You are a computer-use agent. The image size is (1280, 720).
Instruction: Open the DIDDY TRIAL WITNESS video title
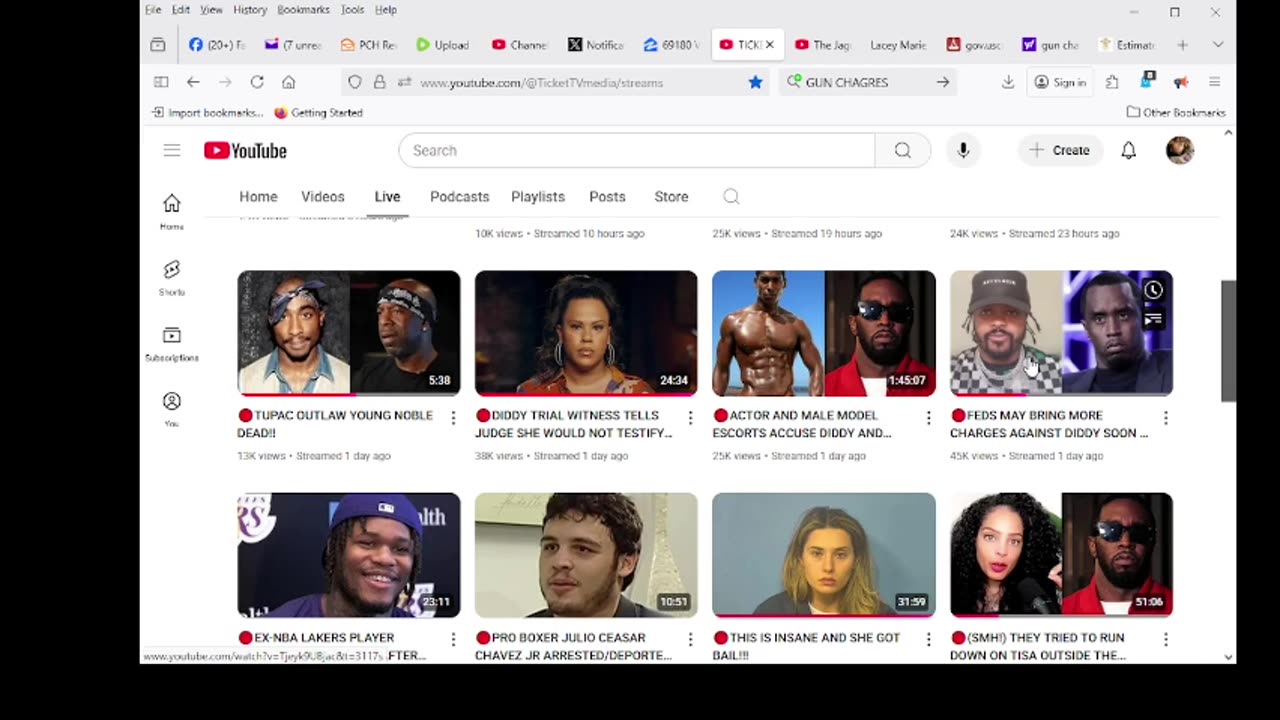(574, 424)
